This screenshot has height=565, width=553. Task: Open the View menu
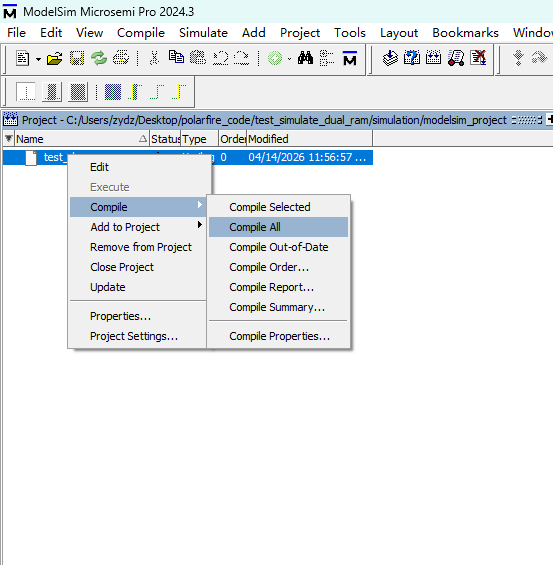(89, 33)
